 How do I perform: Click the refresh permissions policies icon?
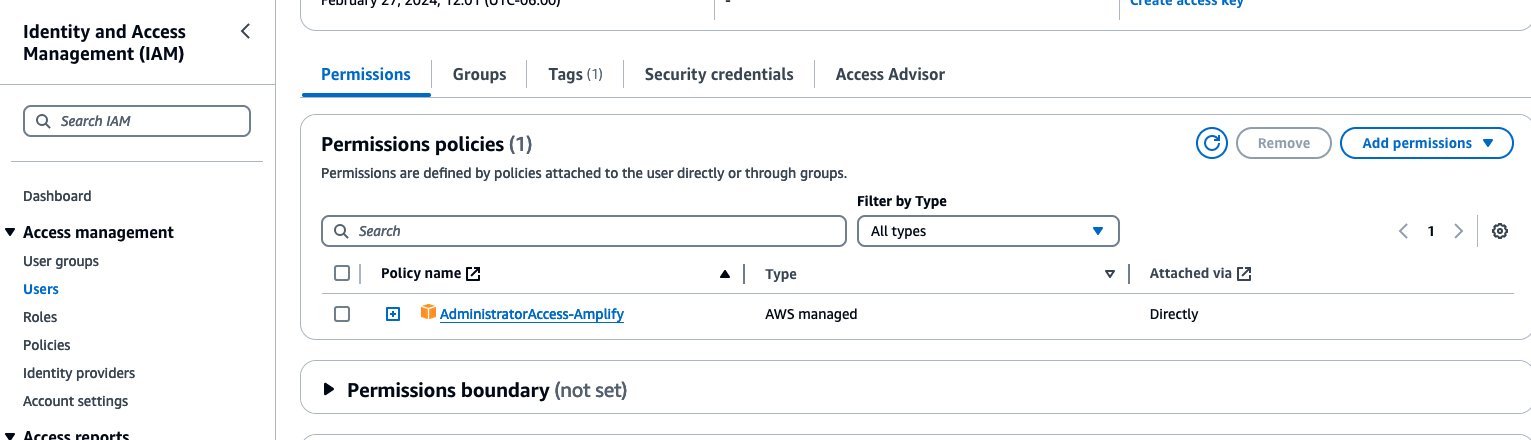coord(1212,143)
